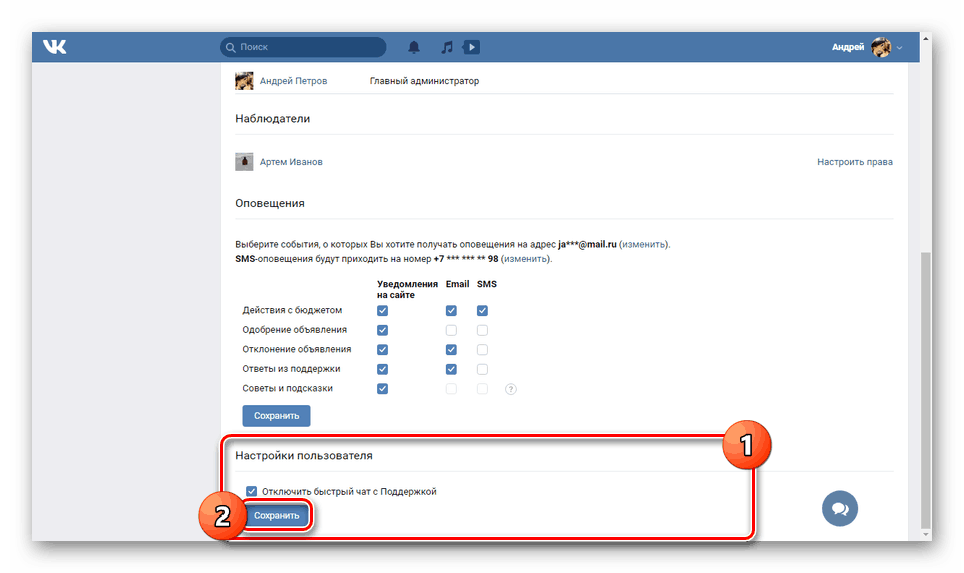Open notifications bell in header
Image resolution: width=964 pixels, height=573 pixels.
pos(414,47)
